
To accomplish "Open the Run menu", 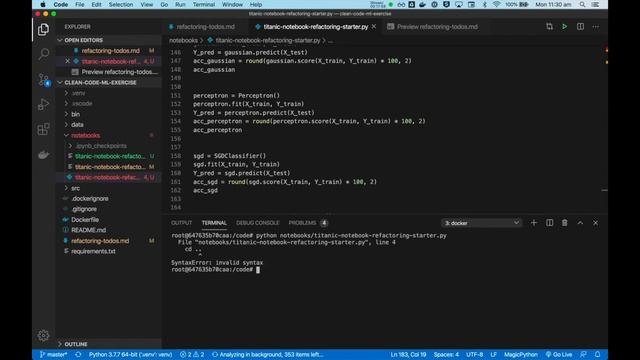I will [180, 4].
